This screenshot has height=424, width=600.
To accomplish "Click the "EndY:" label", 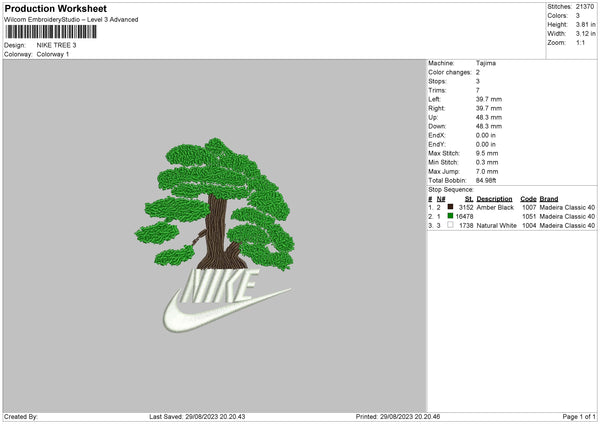I will click(437, 145).
